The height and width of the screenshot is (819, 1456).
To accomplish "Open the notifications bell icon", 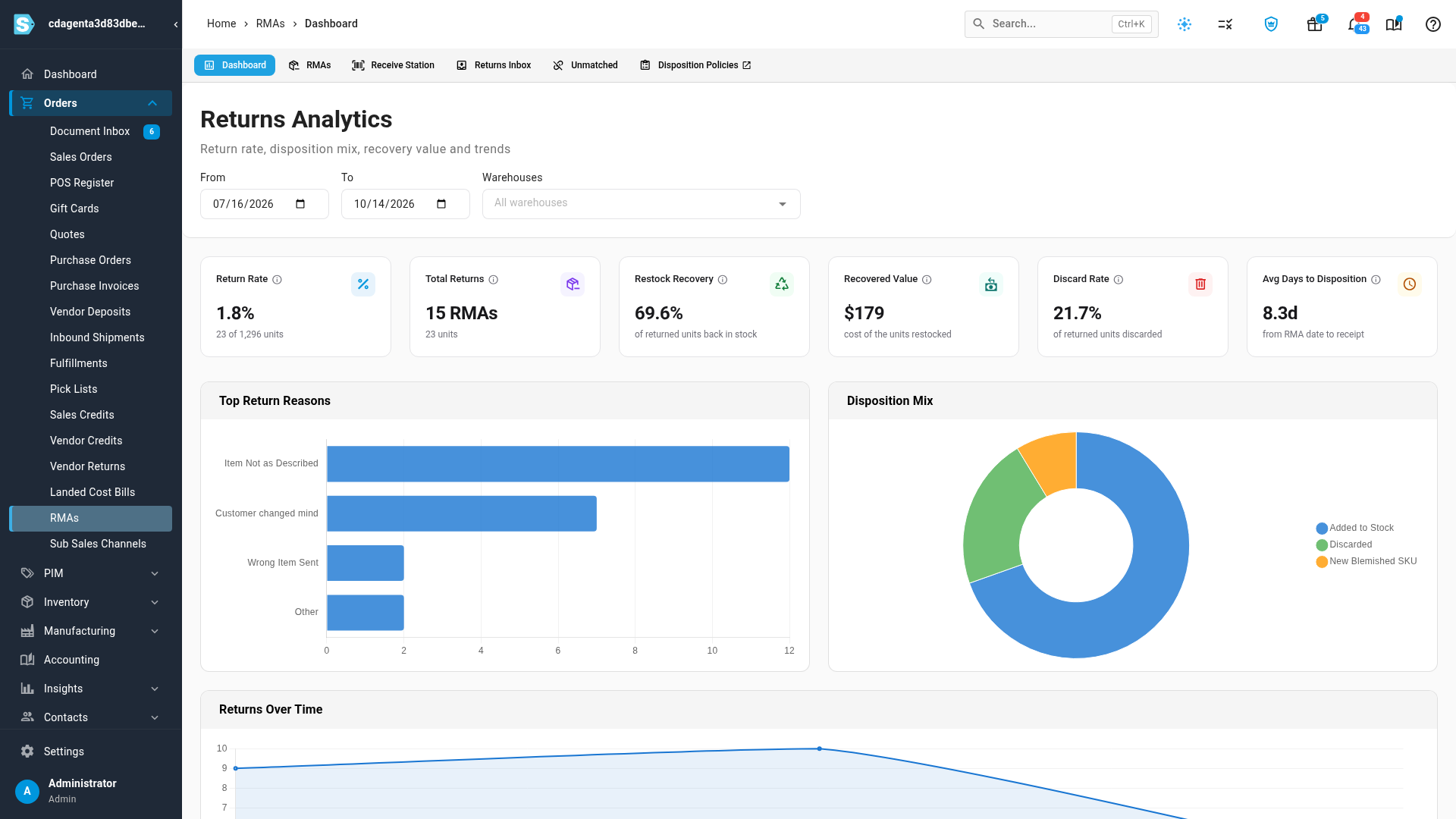I will 1354,24.
